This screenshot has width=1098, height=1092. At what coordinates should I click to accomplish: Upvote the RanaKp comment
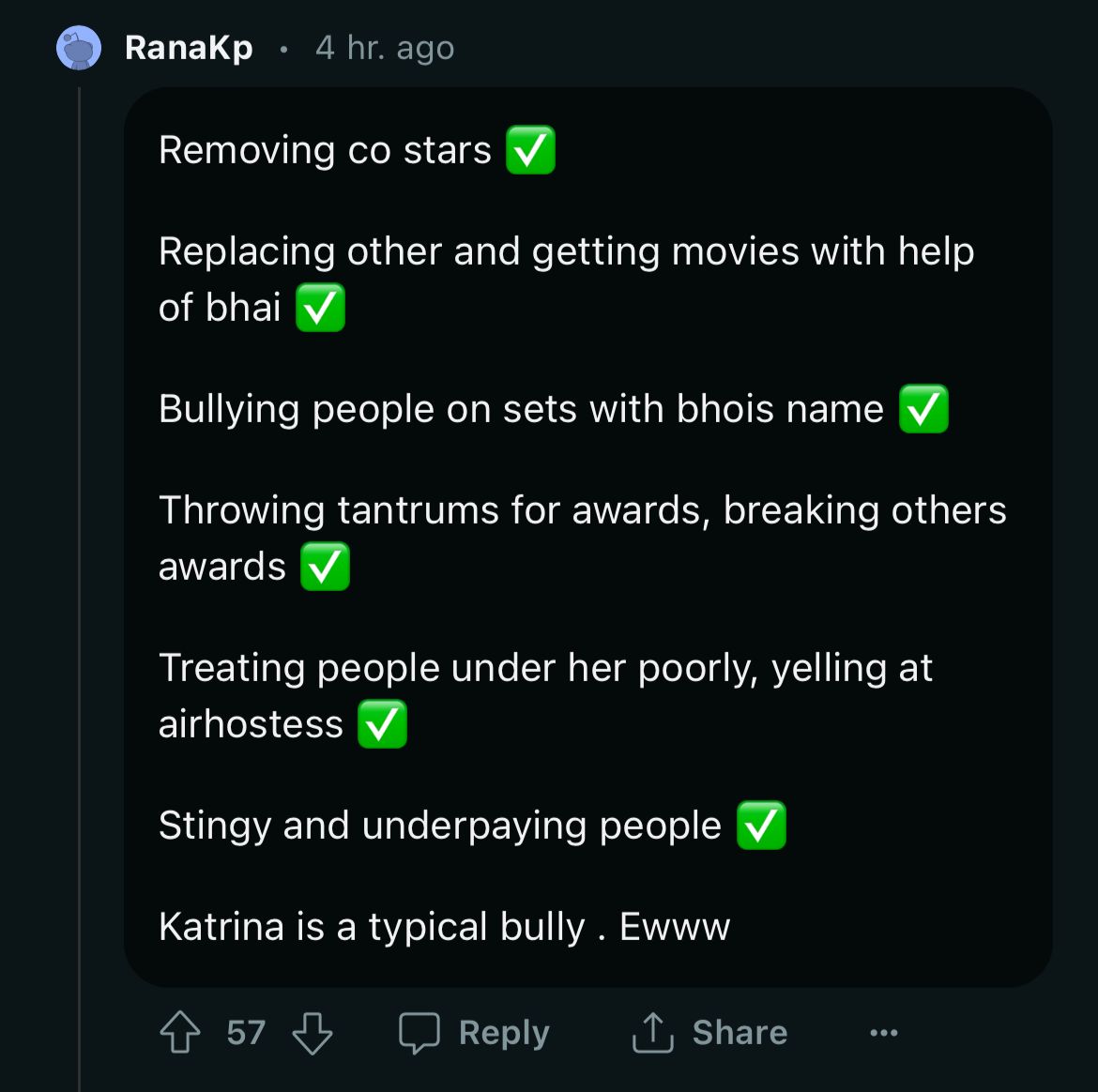[x=180, y=1032]
